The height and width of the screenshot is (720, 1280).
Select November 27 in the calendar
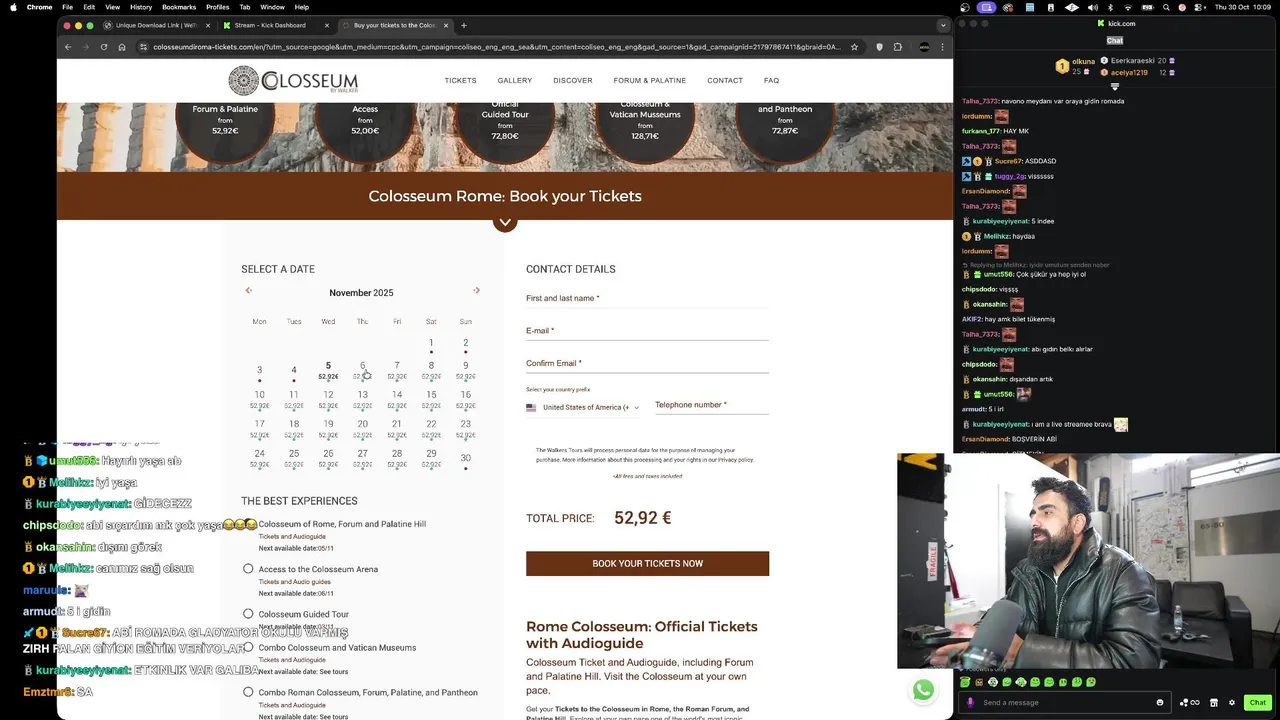coord(362,457)
